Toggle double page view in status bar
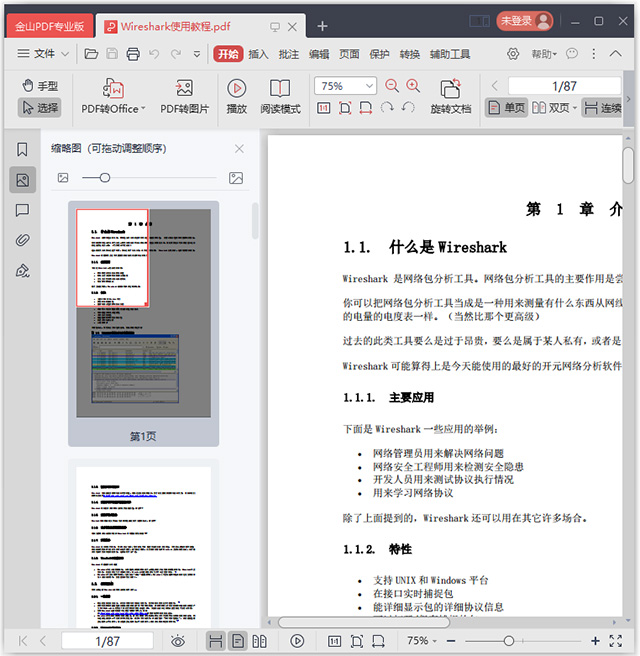 tap(259, 641)
